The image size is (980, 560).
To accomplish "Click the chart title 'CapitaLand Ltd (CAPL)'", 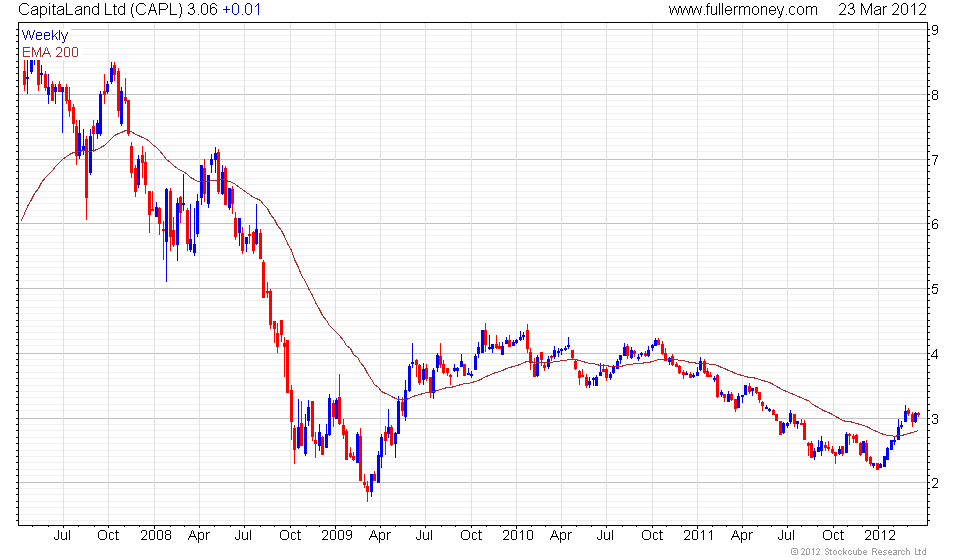I will [101, 10].
